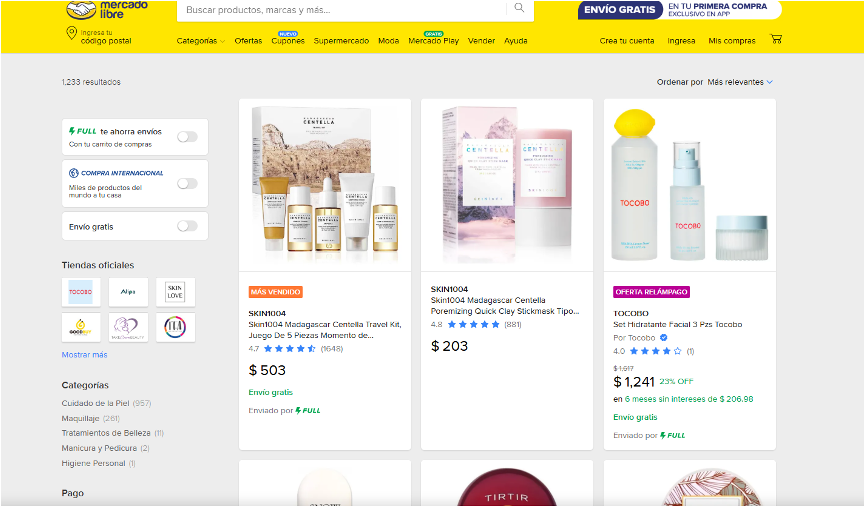The image size is (864, 510).
Task: Click the $ 203 price
Action: (449, 346)
